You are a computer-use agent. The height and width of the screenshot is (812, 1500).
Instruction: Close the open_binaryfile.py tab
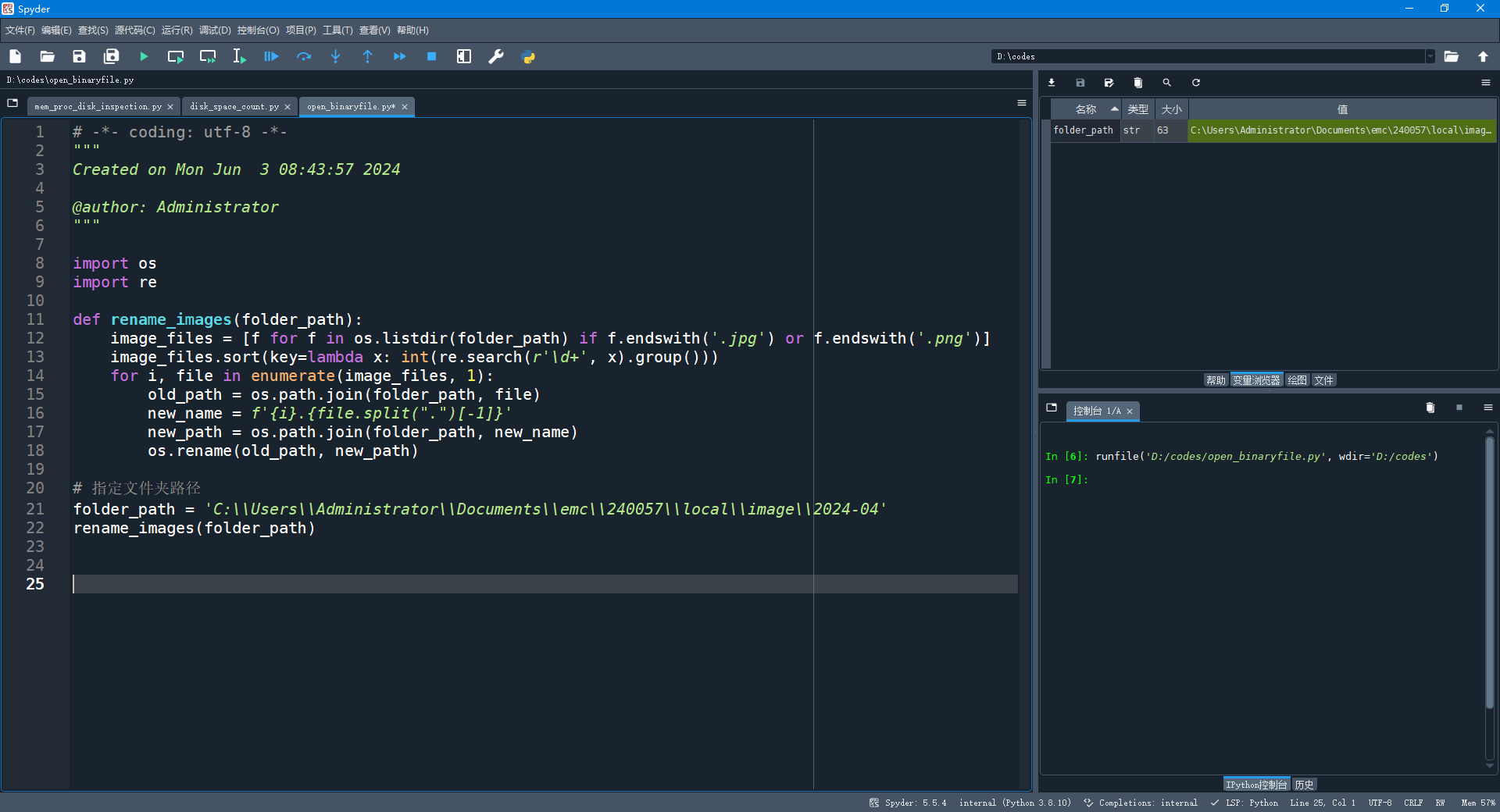point(405,107)
